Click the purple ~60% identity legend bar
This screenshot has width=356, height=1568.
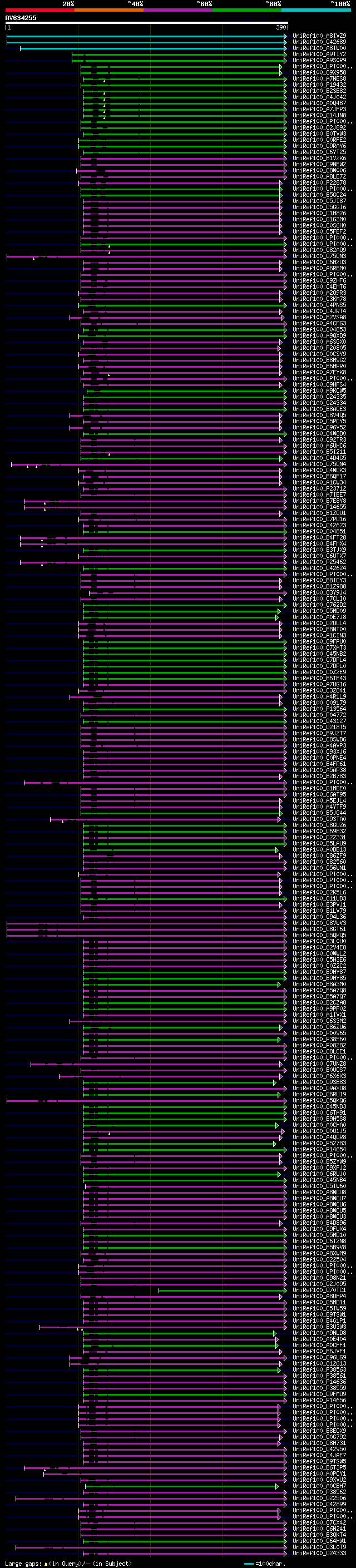[179, 10]
